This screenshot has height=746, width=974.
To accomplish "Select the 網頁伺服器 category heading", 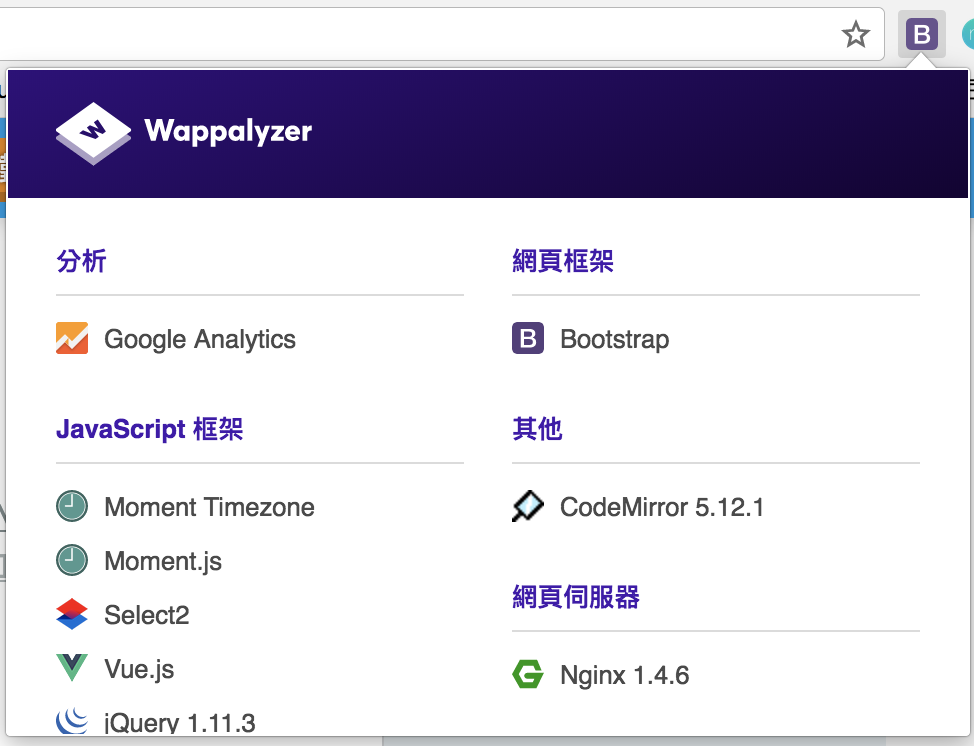I will click(576, 597).
